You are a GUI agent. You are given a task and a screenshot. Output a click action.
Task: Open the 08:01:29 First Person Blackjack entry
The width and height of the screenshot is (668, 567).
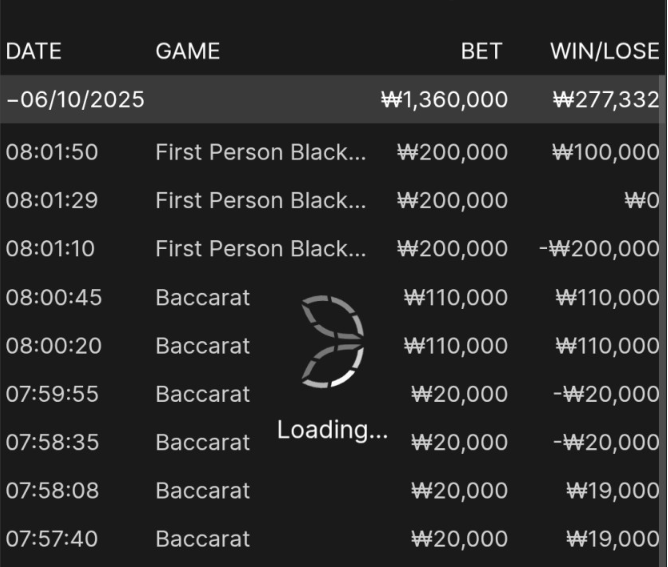click(x=260, y=200)
